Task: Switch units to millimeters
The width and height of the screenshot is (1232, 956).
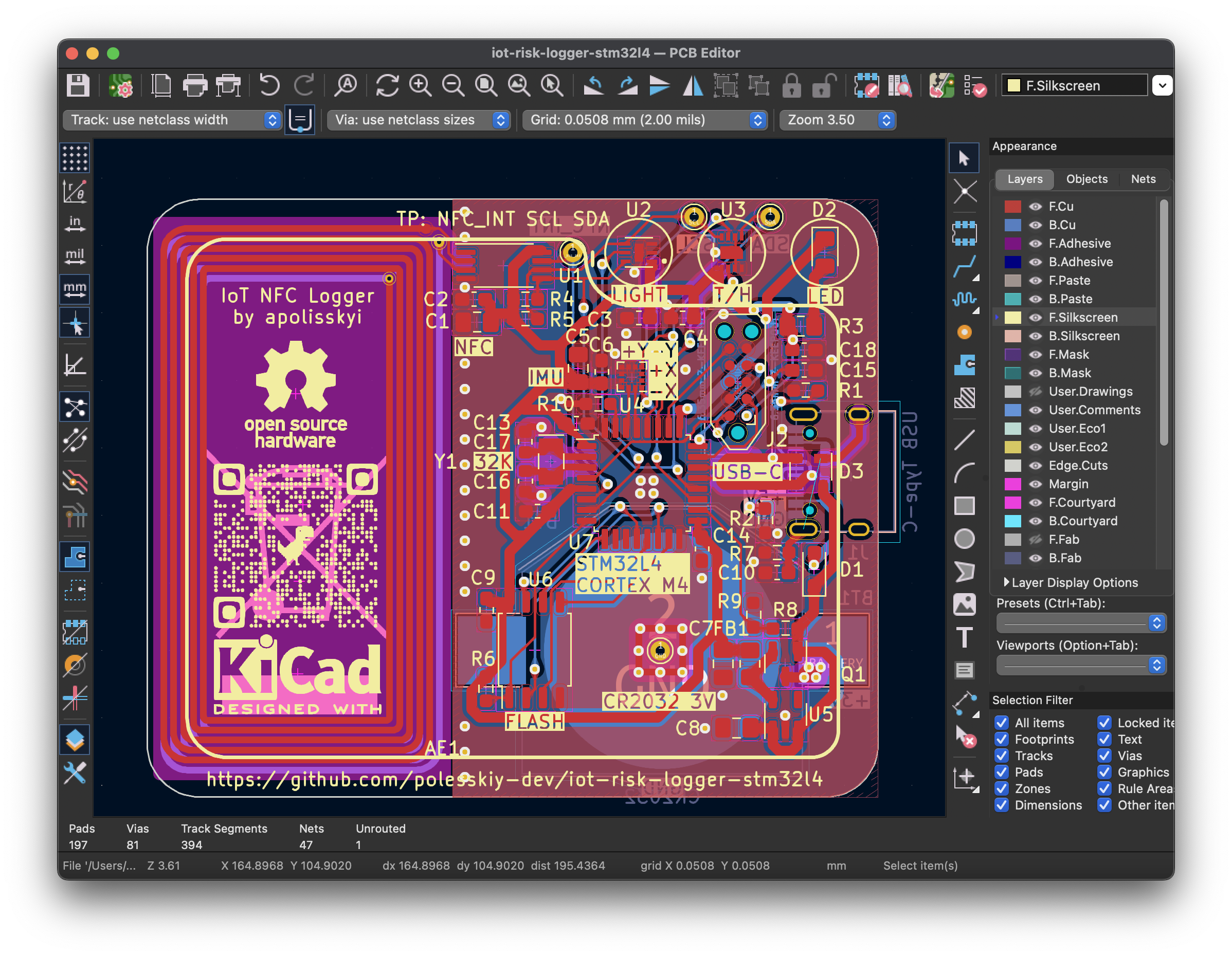Action: coord(75,290)
